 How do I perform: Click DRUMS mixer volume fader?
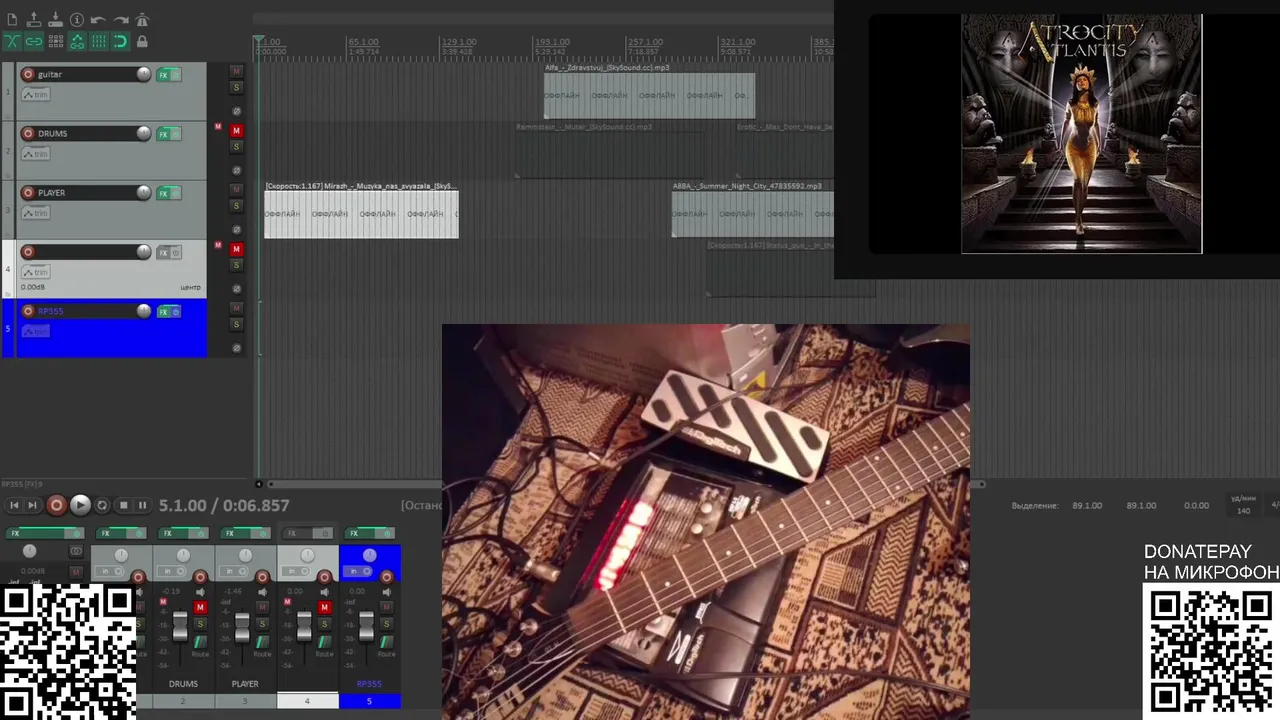[x=180, y=626]
